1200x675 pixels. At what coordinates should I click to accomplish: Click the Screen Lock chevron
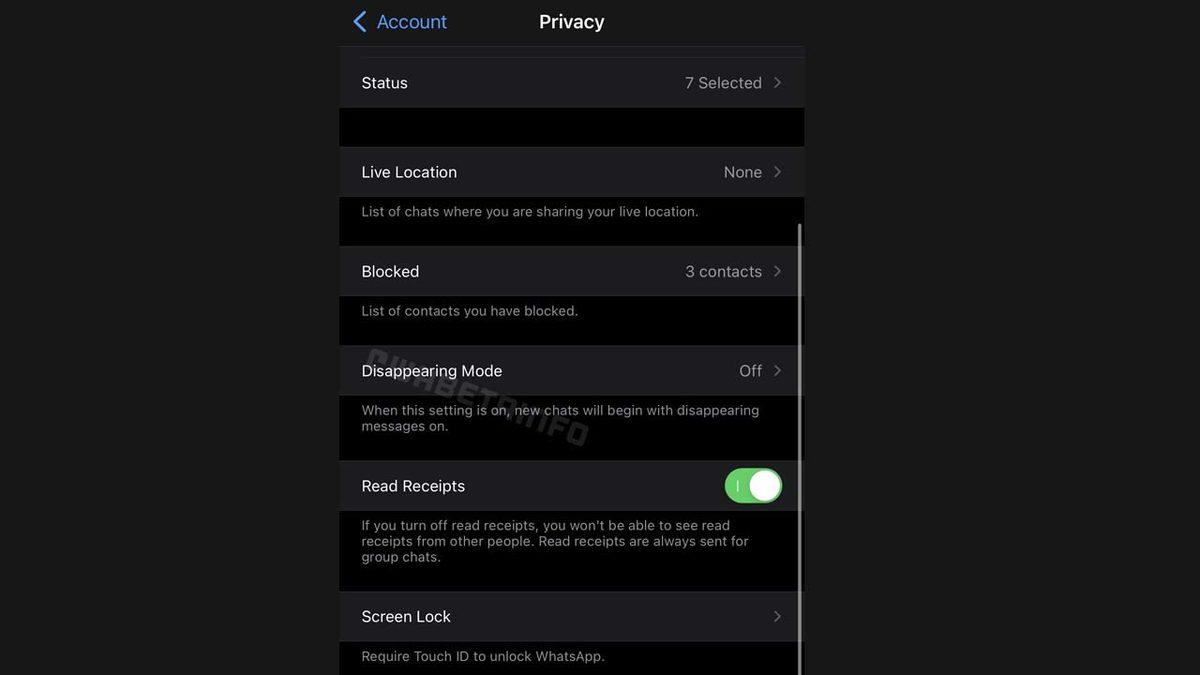777,617
